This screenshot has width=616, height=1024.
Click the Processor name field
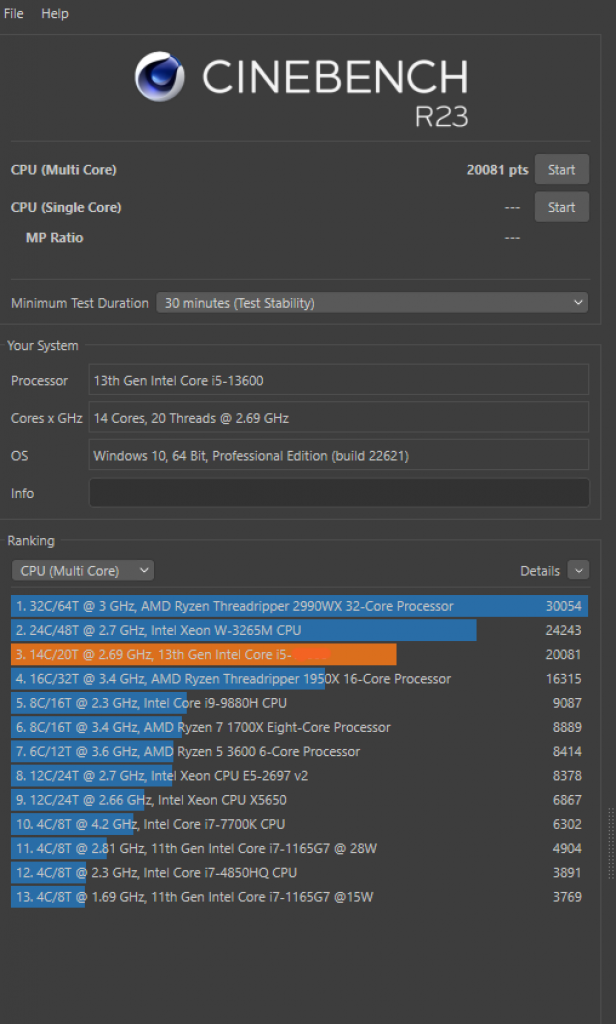point(338,380)
